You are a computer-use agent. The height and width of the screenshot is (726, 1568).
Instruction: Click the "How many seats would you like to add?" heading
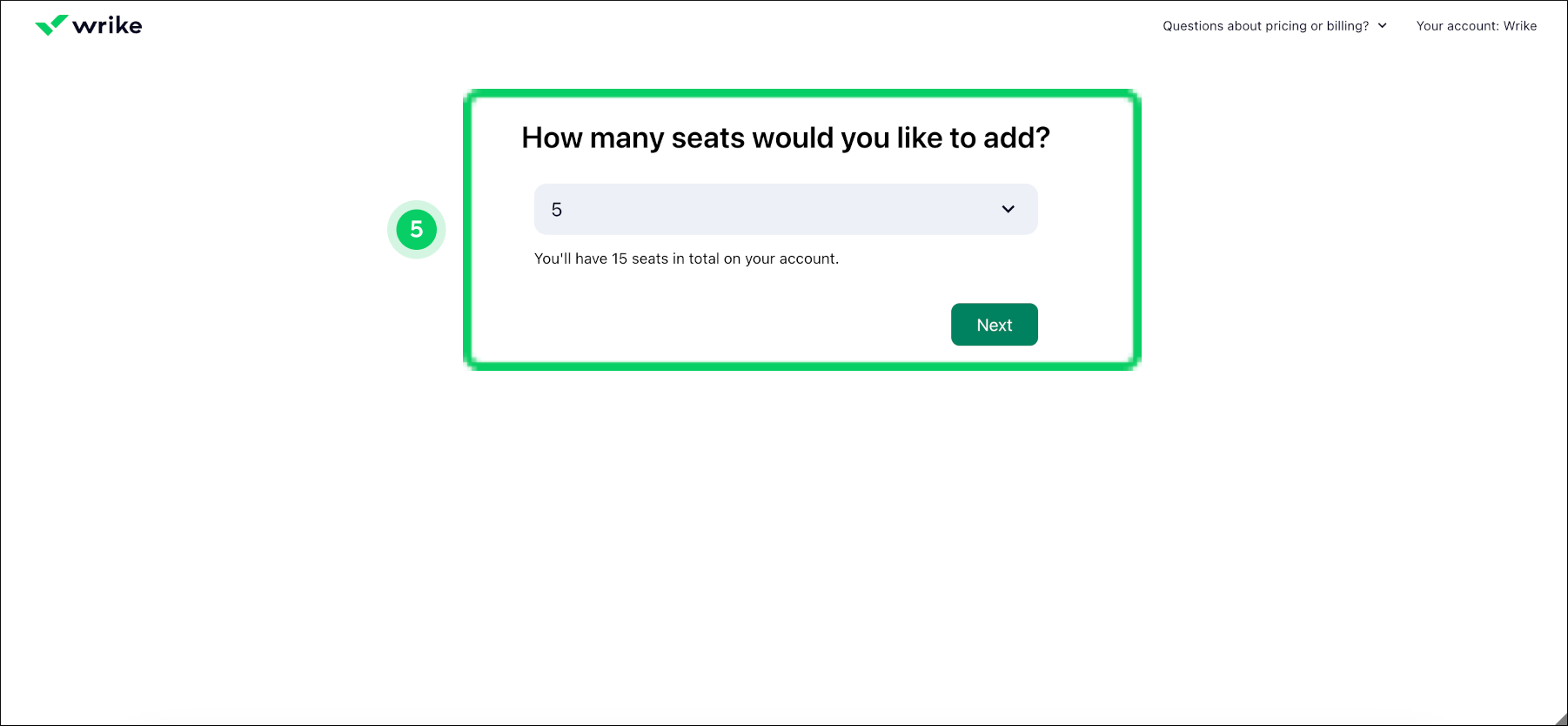[785, 138]
